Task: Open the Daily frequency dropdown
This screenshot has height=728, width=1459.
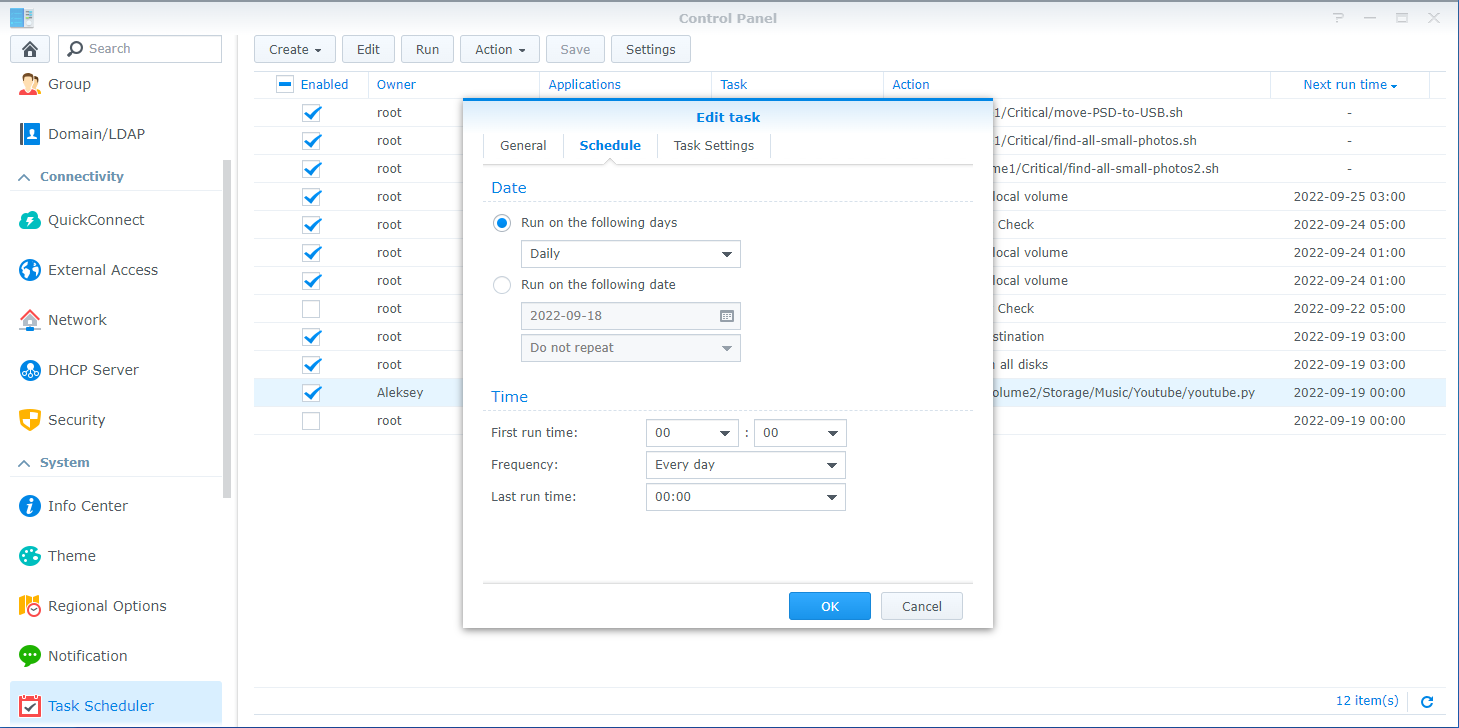Action: coord(630,254)
